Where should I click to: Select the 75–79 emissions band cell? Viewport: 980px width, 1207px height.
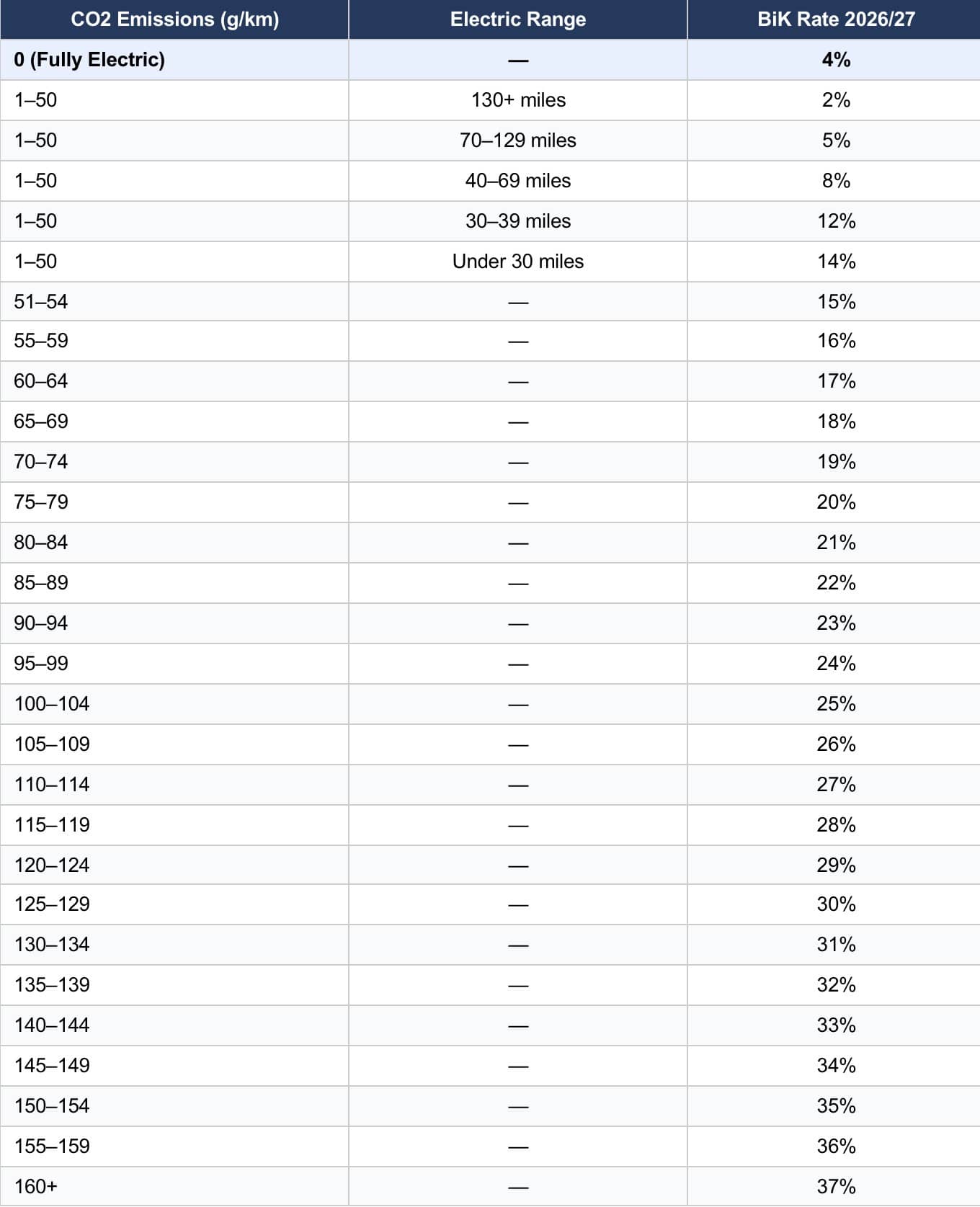[x=41, y=502]
